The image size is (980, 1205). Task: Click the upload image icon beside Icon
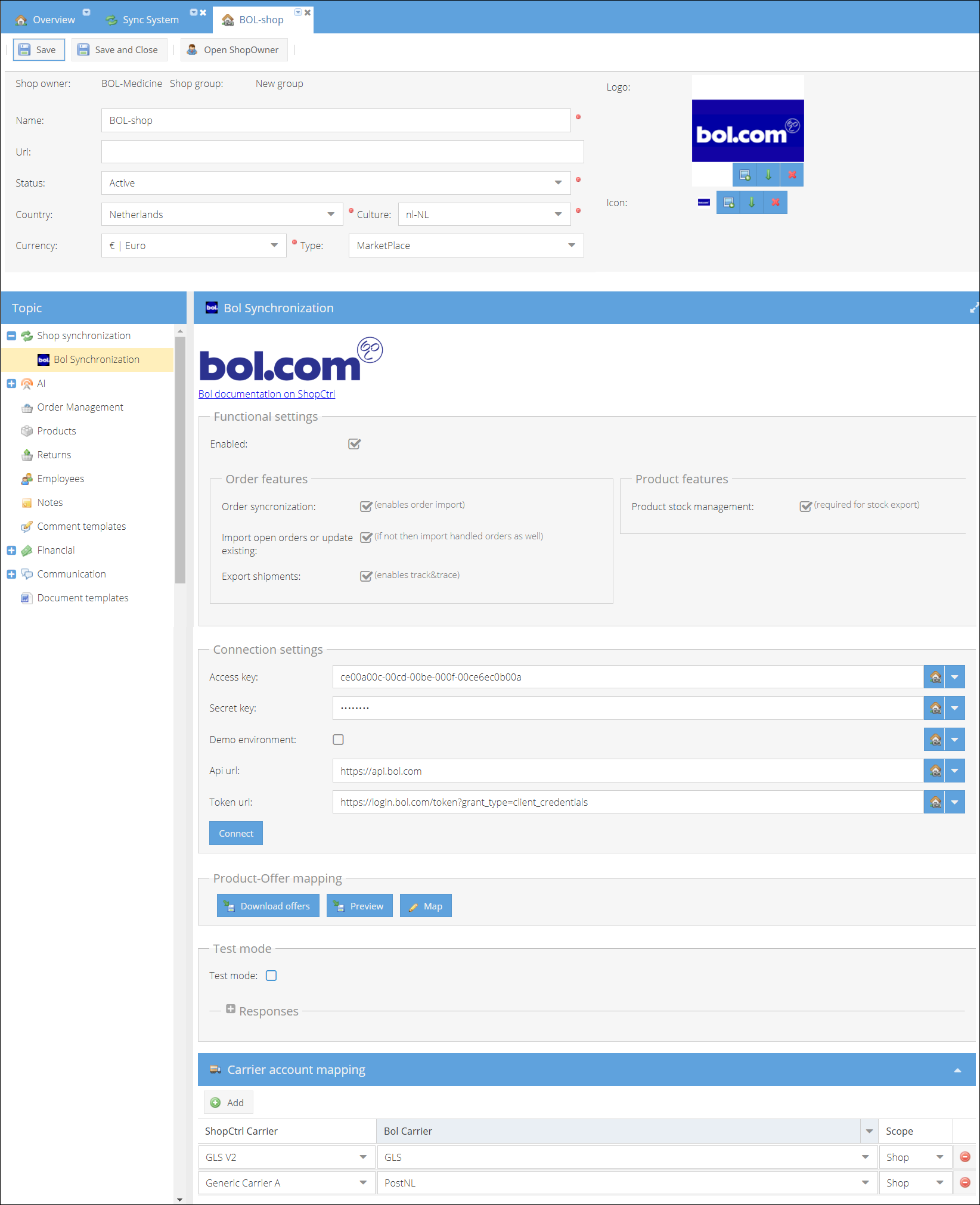click(728, 203)
